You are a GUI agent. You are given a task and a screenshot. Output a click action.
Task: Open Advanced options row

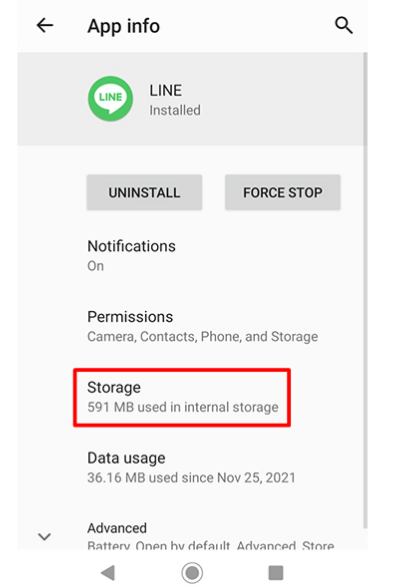pyautogui.click(x=191, y=534)
